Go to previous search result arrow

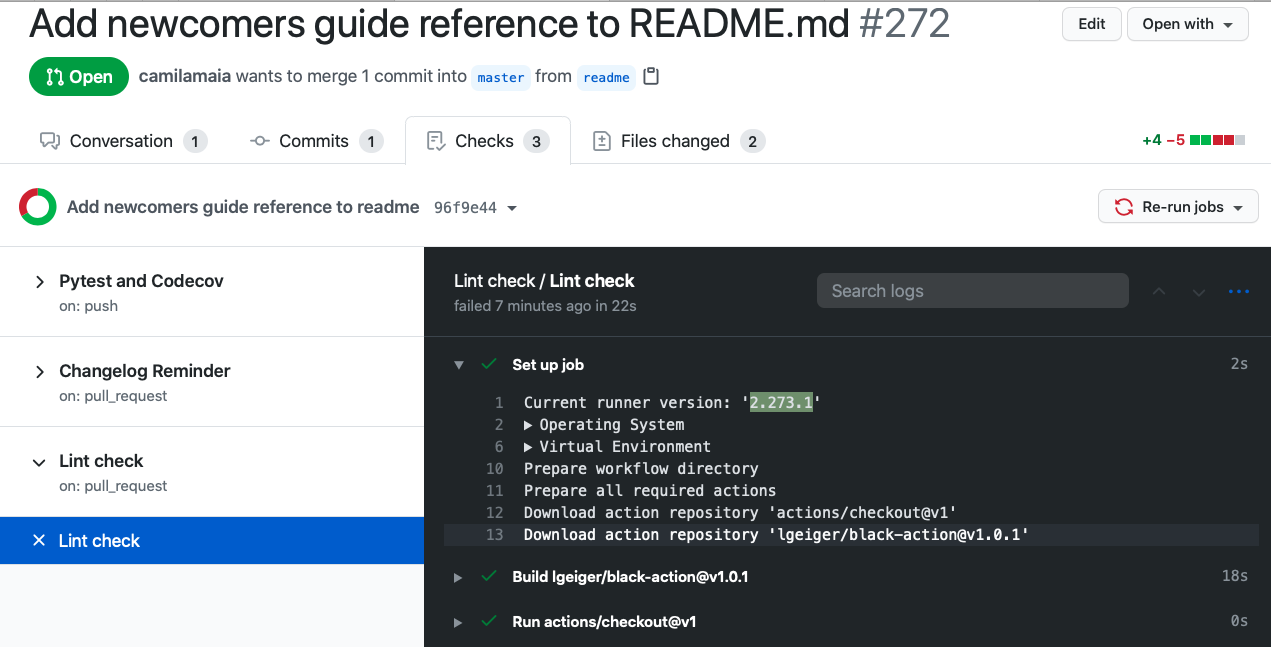tap(1159, 291)
